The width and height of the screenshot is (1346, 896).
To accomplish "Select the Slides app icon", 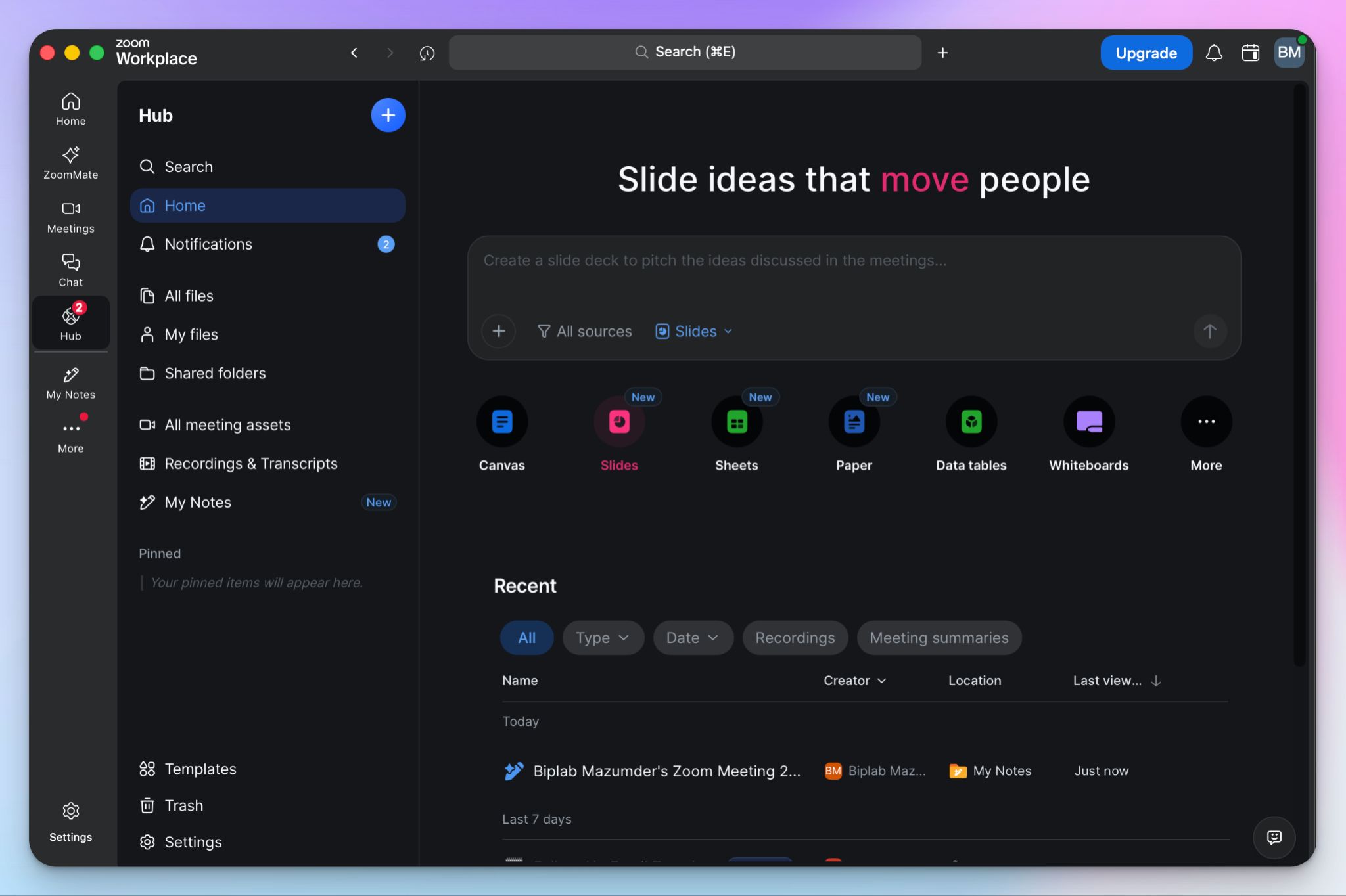I will pos(619,434).
